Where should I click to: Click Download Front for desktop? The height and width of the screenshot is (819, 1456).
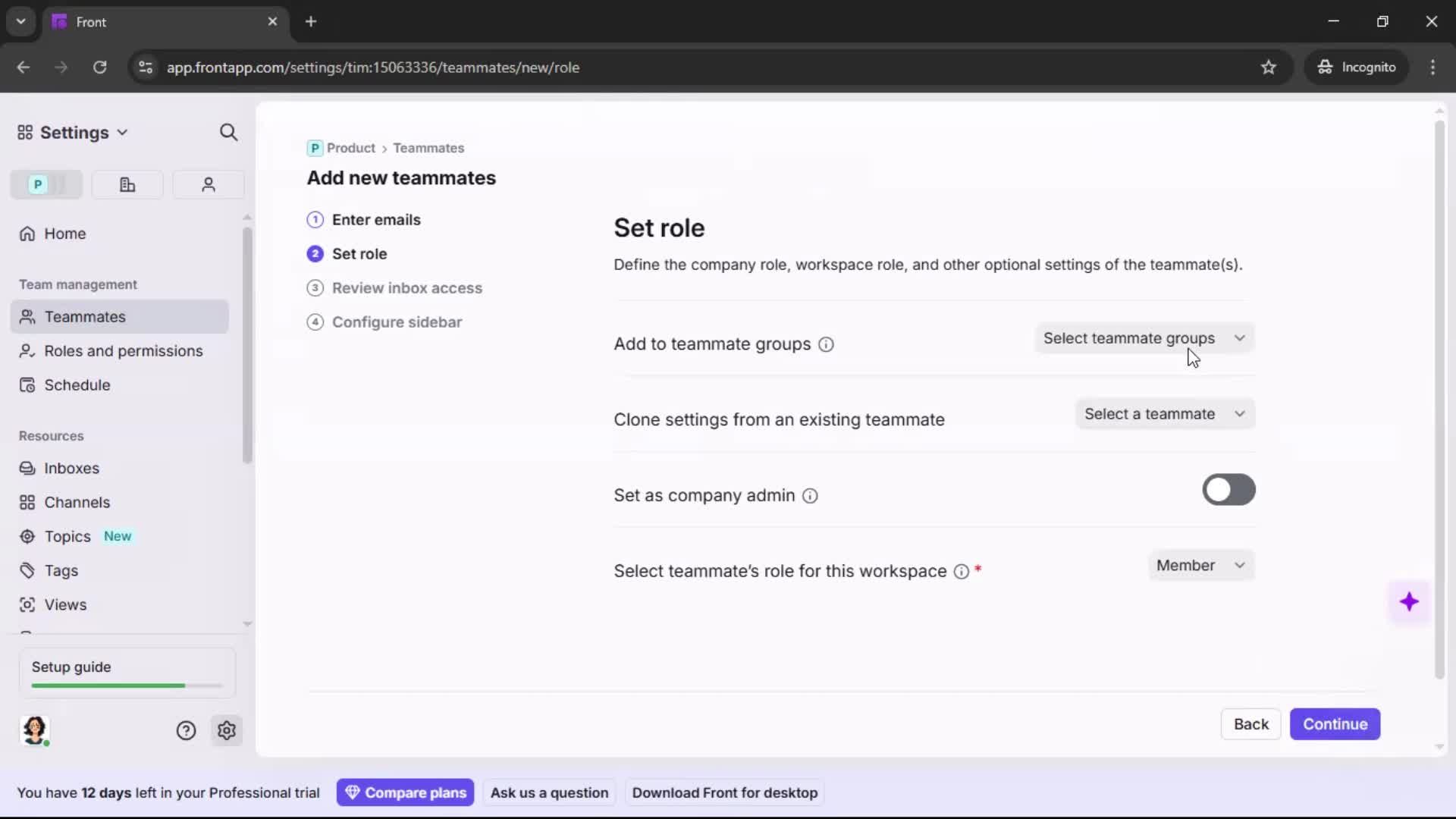click(x=725, y=792)
